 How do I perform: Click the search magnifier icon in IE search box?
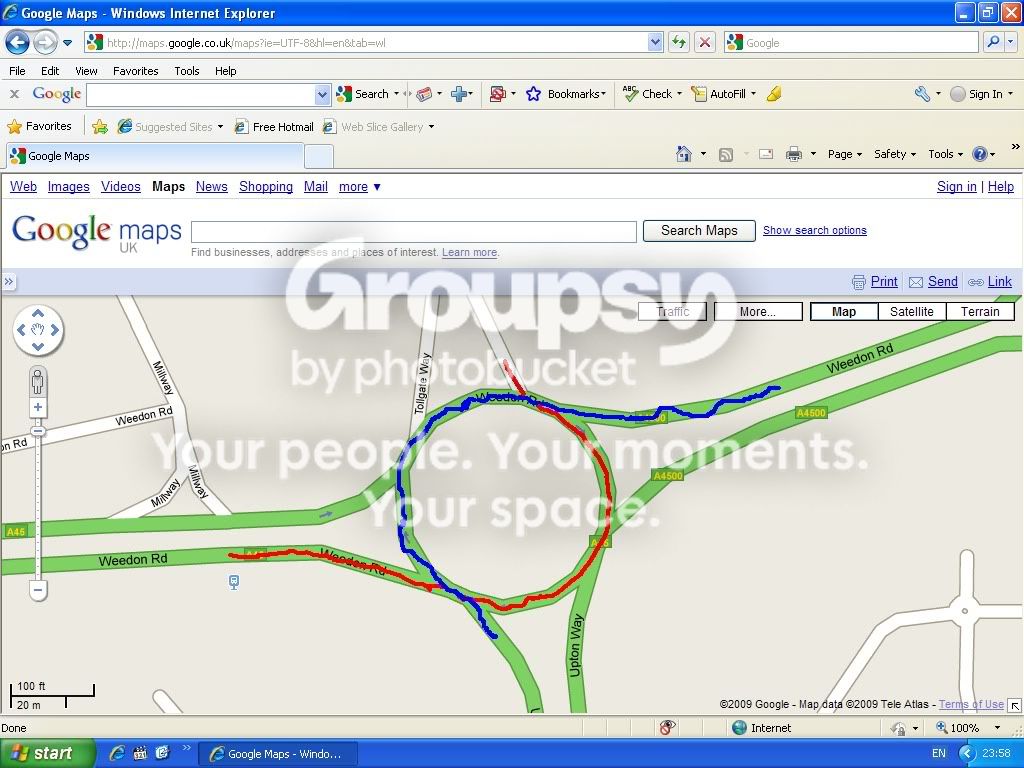993,42
